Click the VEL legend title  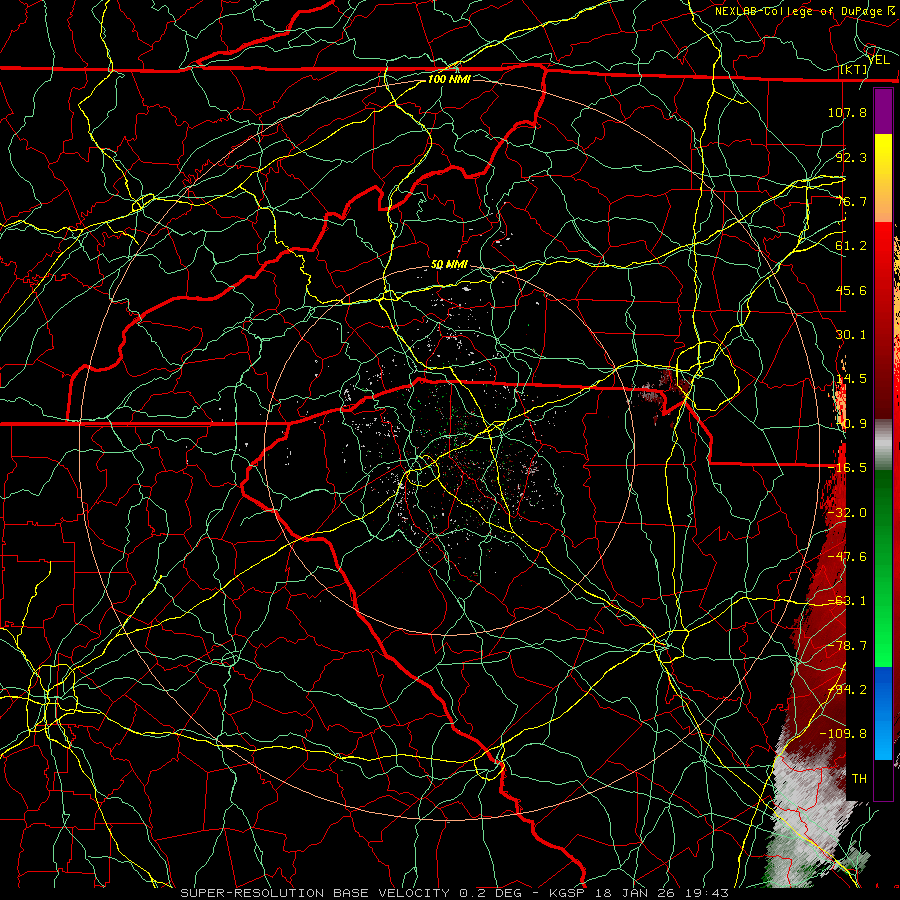coord(879,60)
